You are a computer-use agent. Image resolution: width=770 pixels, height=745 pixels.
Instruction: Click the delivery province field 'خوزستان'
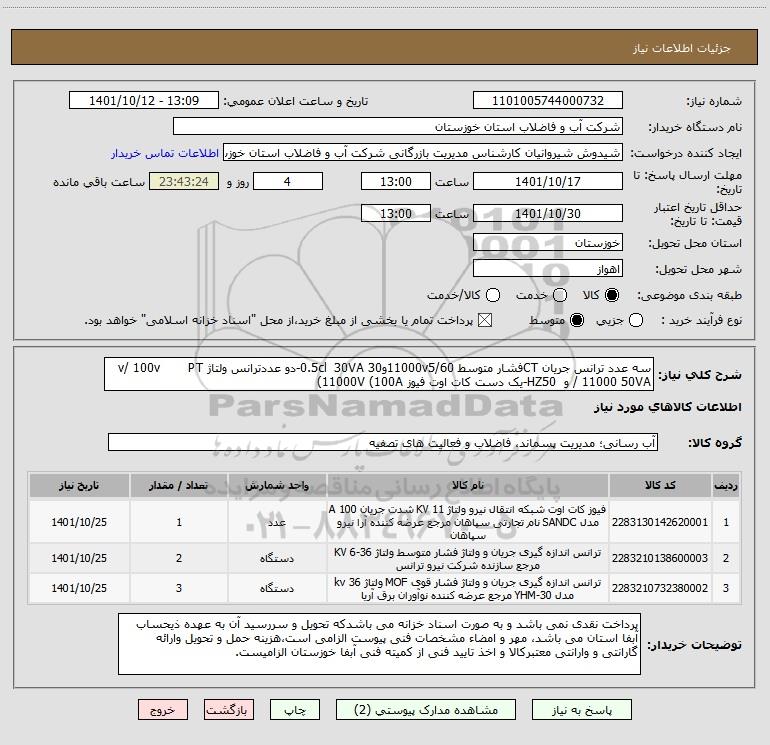[x=548, y=243]
